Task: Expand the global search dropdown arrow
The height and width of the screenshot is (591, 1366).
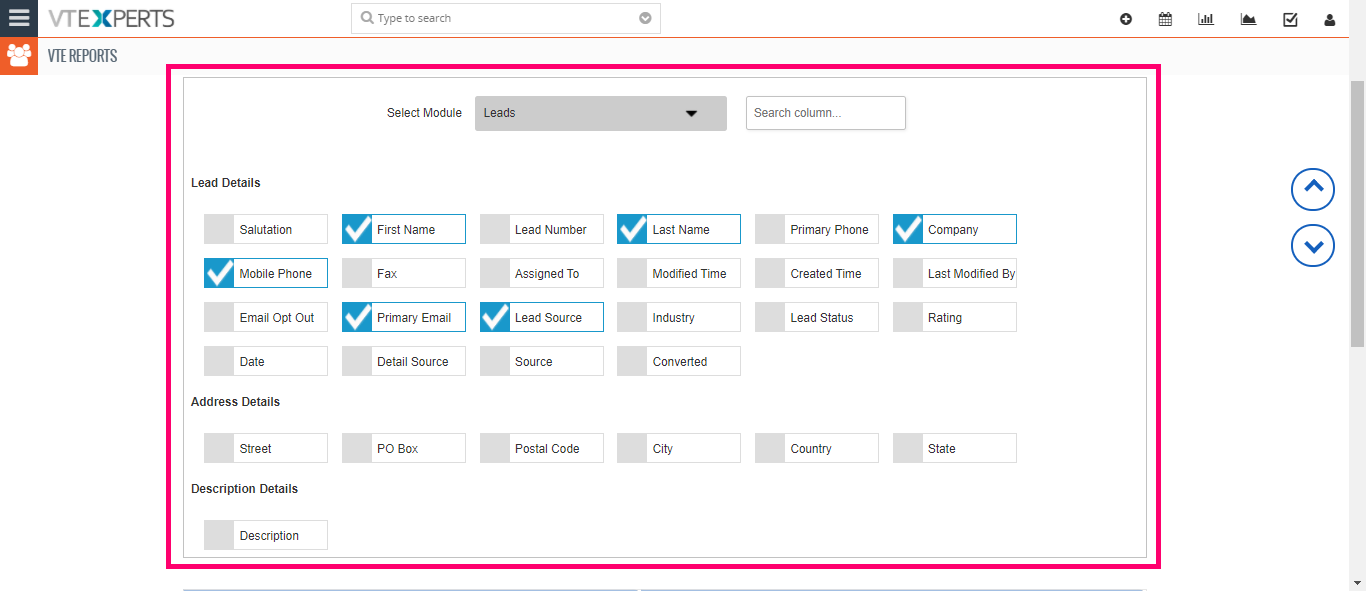Action: [x=645, y=18]
